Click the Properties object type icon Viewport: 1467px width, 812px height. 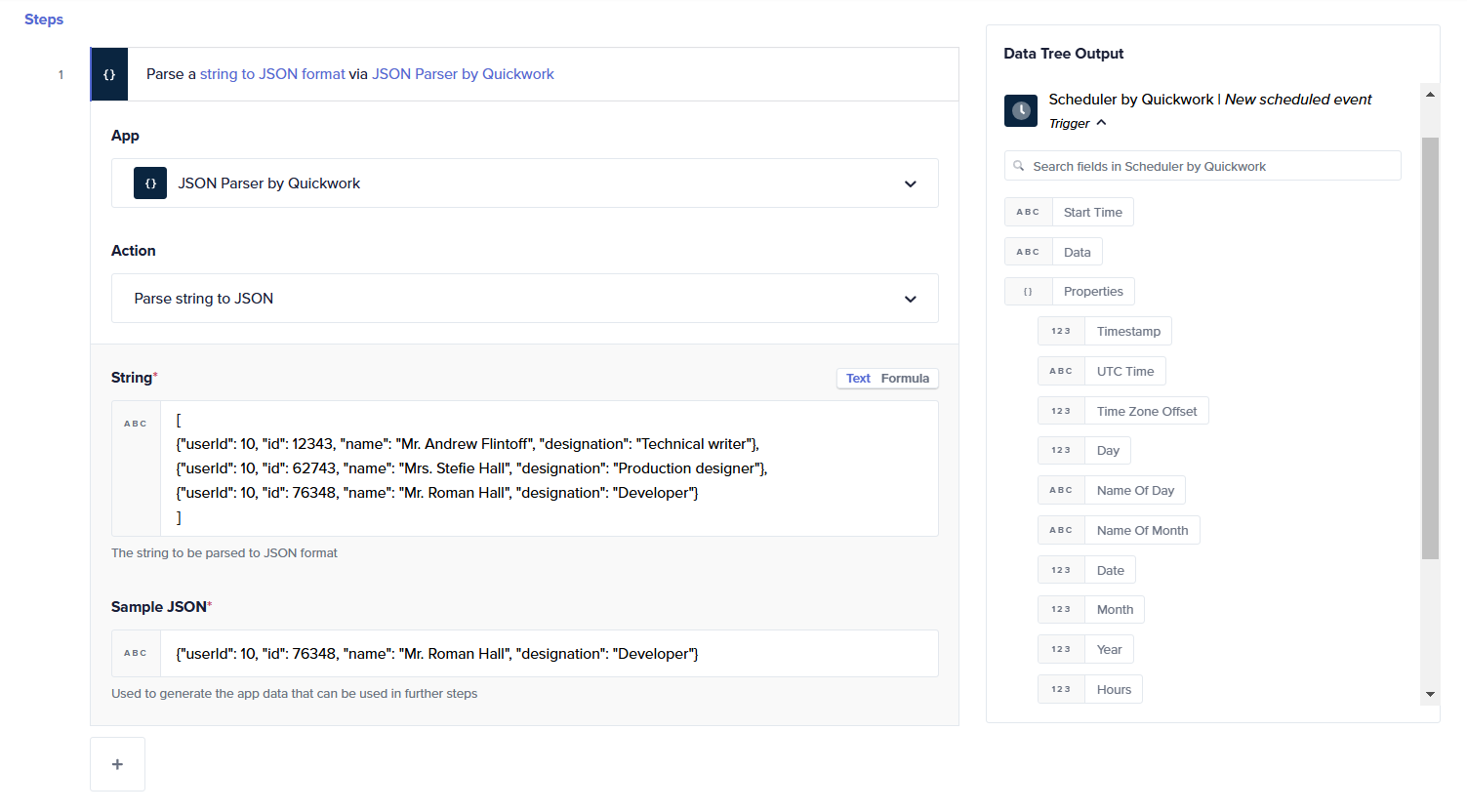(1028, 292)
